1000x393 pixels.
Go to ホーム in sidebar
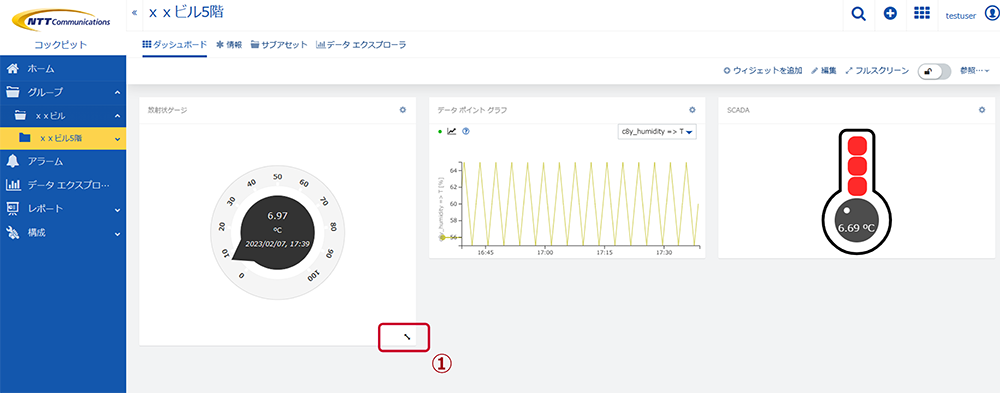point(63,68)
